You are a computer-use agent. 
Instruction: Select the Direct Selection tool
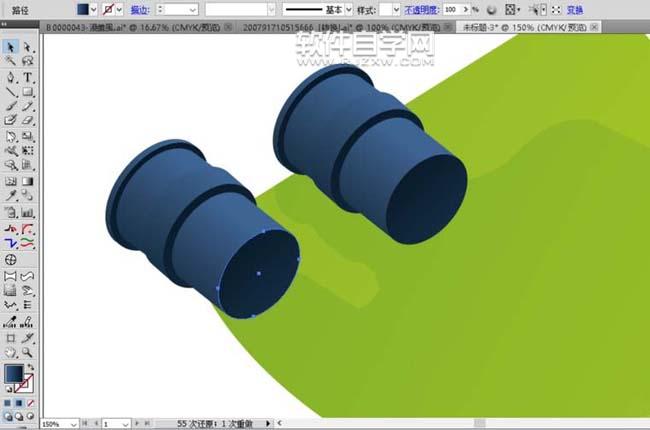pos(27,47)
